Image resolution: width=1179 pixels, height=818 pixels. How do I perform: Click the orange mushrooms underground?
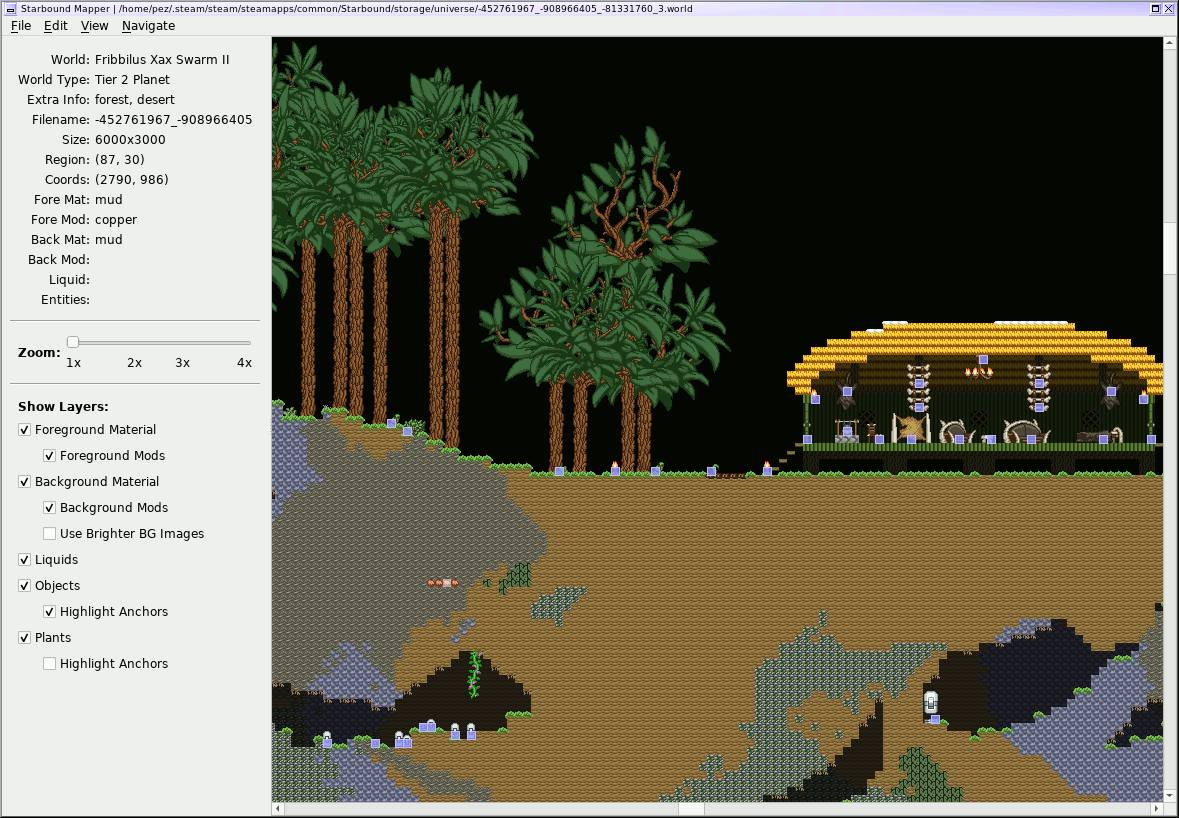point(443,583)
